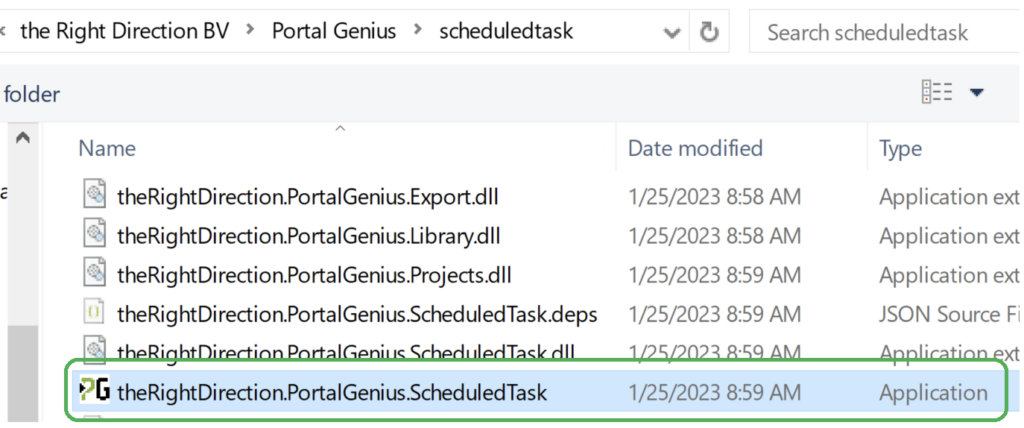Click the Library.dll file icon
Viewport: 1024px width, 428px height.
point(95,235)
